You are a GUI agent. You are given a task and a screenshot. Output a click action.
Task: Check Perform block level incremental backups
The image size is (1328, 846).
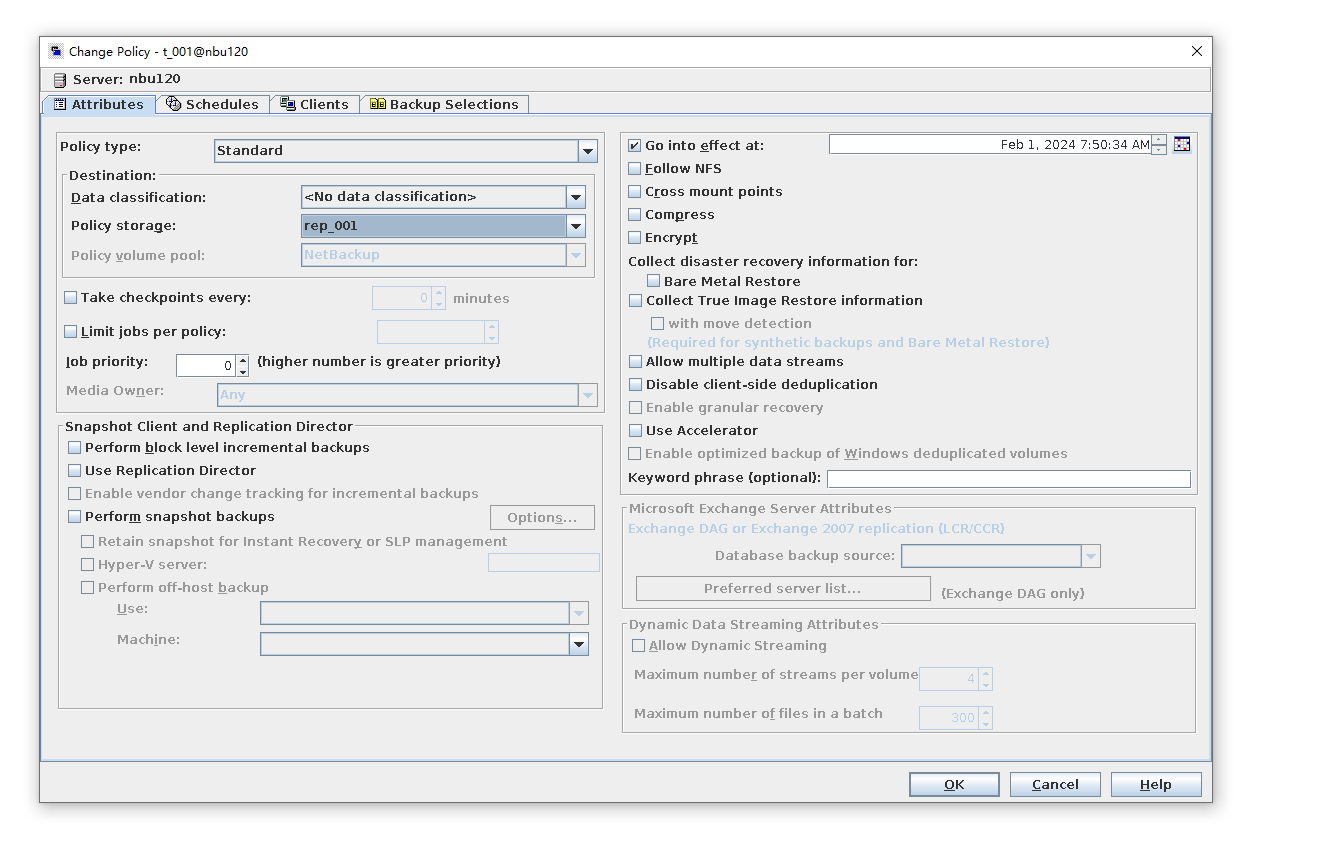(75, 448)
